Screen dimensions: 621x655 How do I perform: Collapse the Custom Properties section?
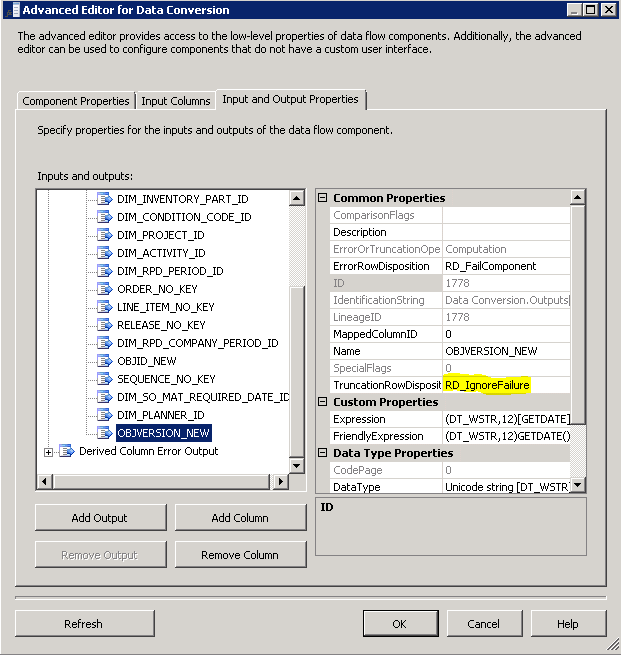coord(323,402)
